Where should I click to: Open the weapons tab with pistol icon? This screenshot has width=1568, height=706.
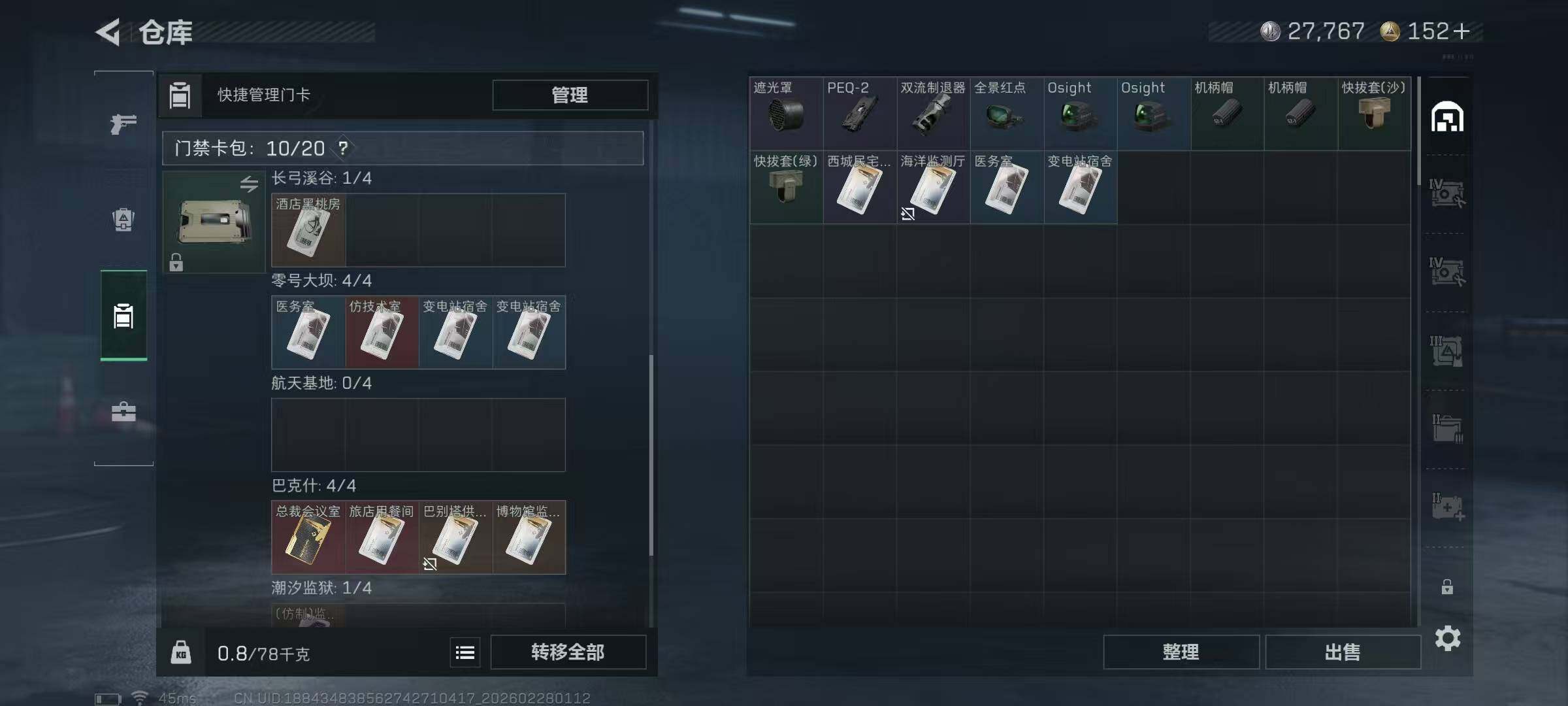(123, 123)
